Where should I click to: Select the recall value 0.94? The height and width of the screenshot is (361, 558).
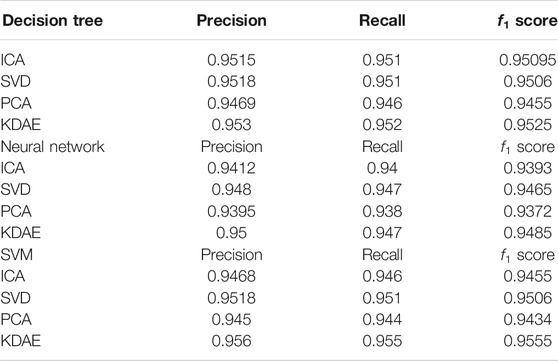tap(382, 168)
